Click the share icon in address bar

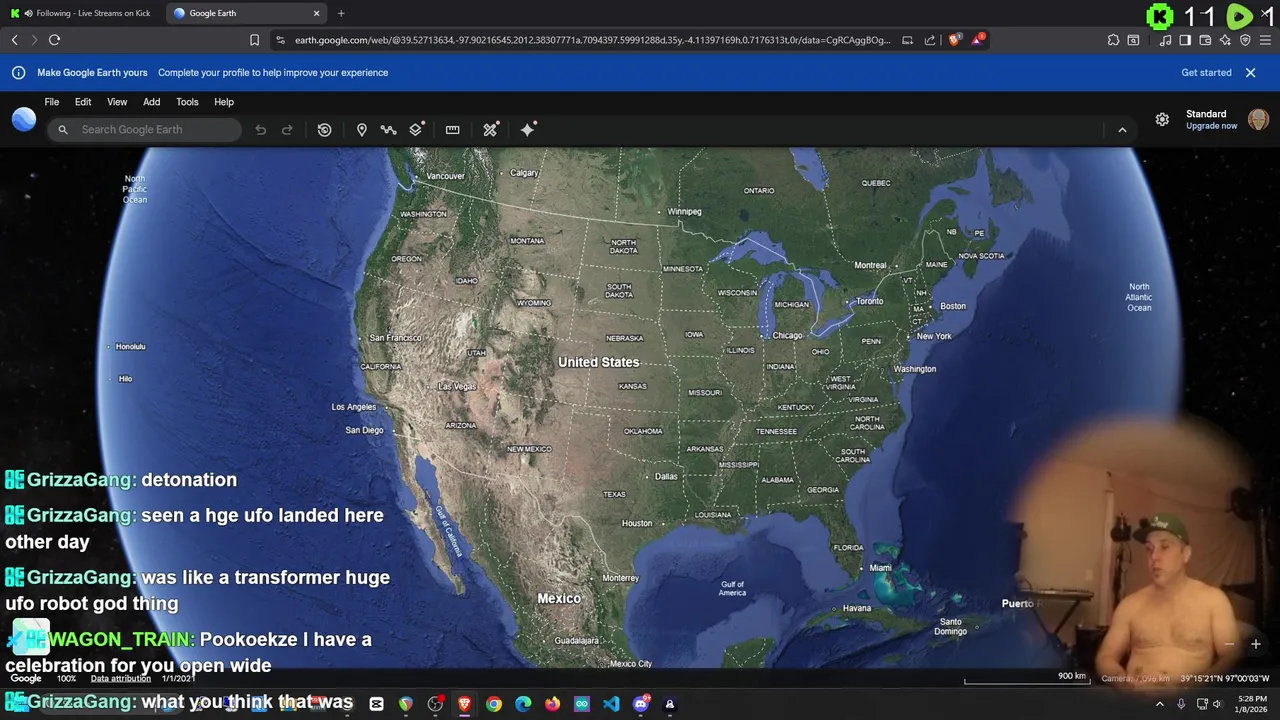(x=930, y=40)
